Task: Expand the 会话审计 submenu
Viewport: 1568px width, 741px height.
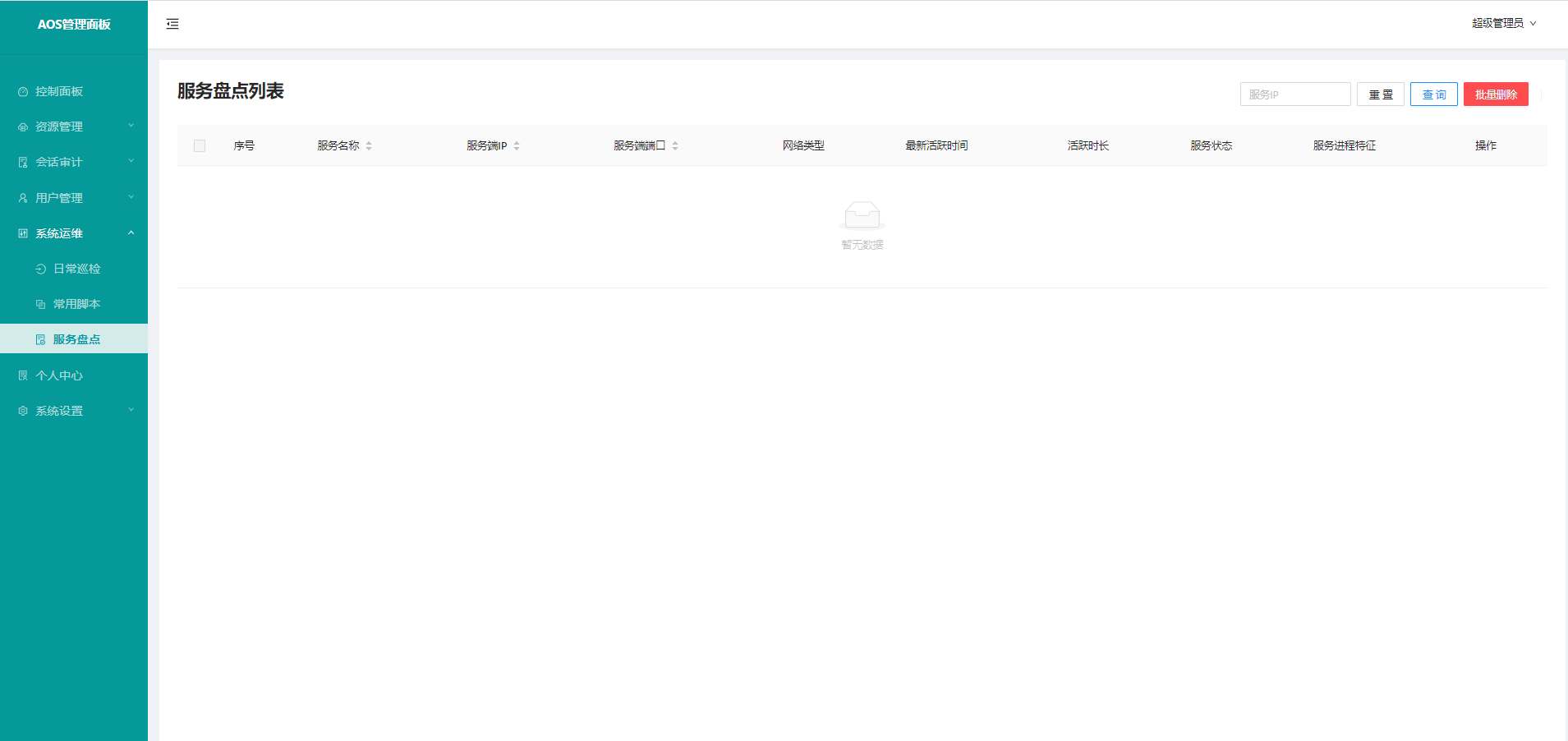Action: pyautogui.click(x=74, y=163)
